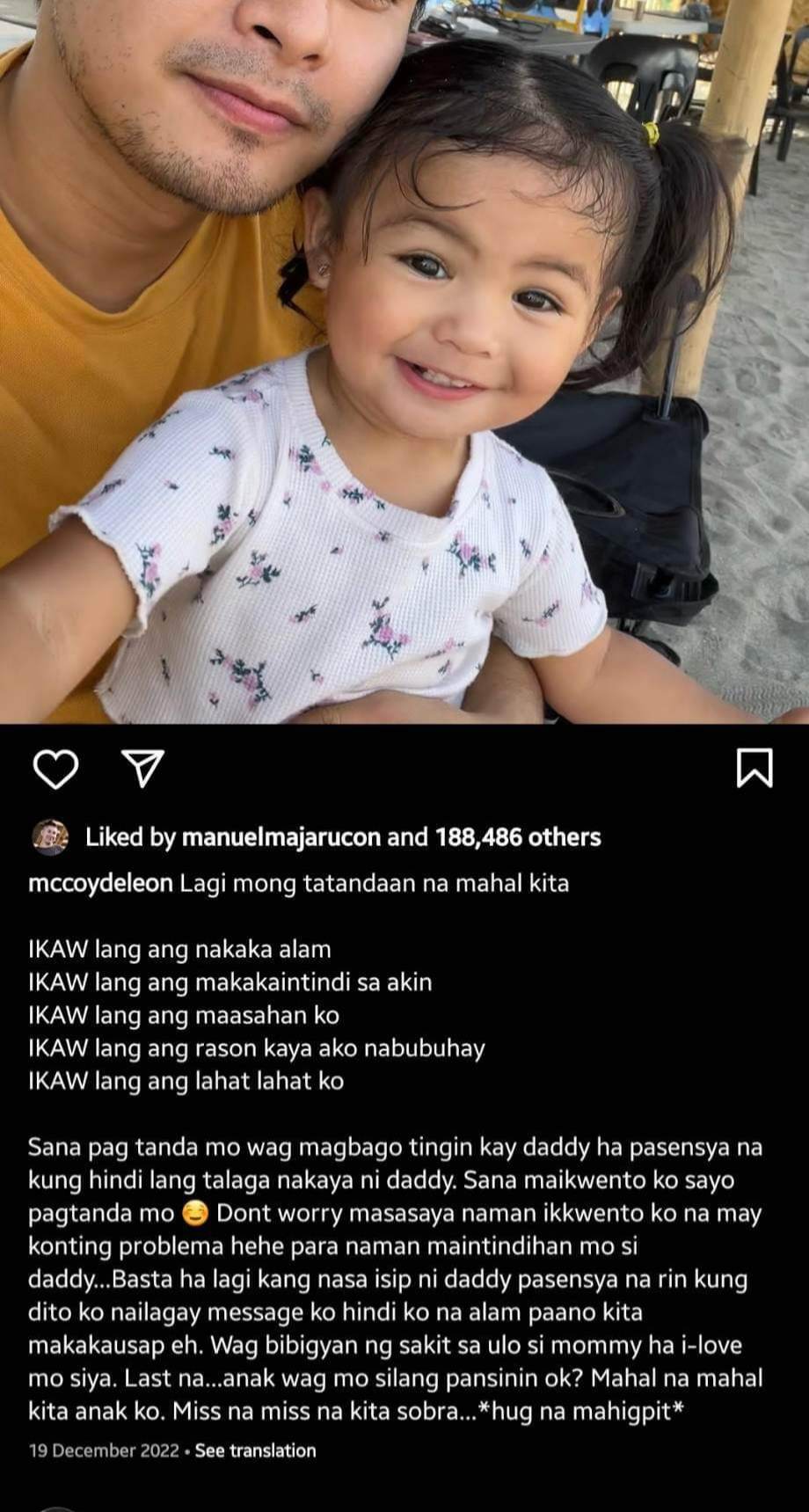Viewport: 809px width, 1512px height.
Task: Tap the smiling emoji in the caption
Action: [195, 1215]
